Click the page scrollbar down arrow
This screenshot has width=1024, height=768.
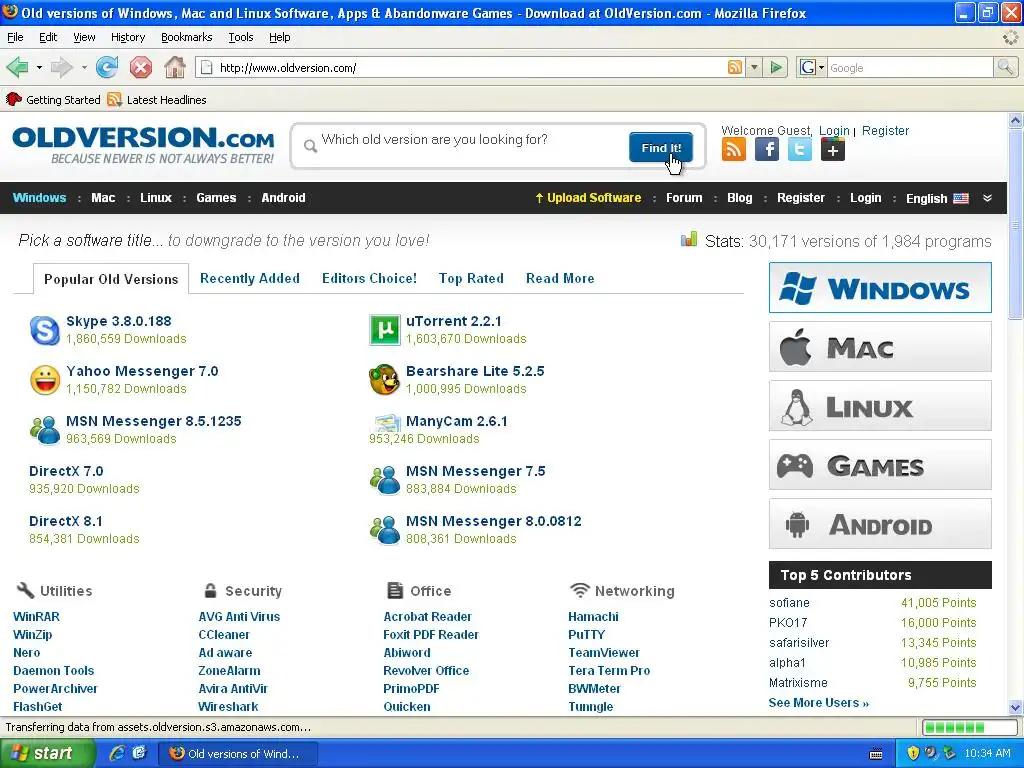tap(1015, 707)
